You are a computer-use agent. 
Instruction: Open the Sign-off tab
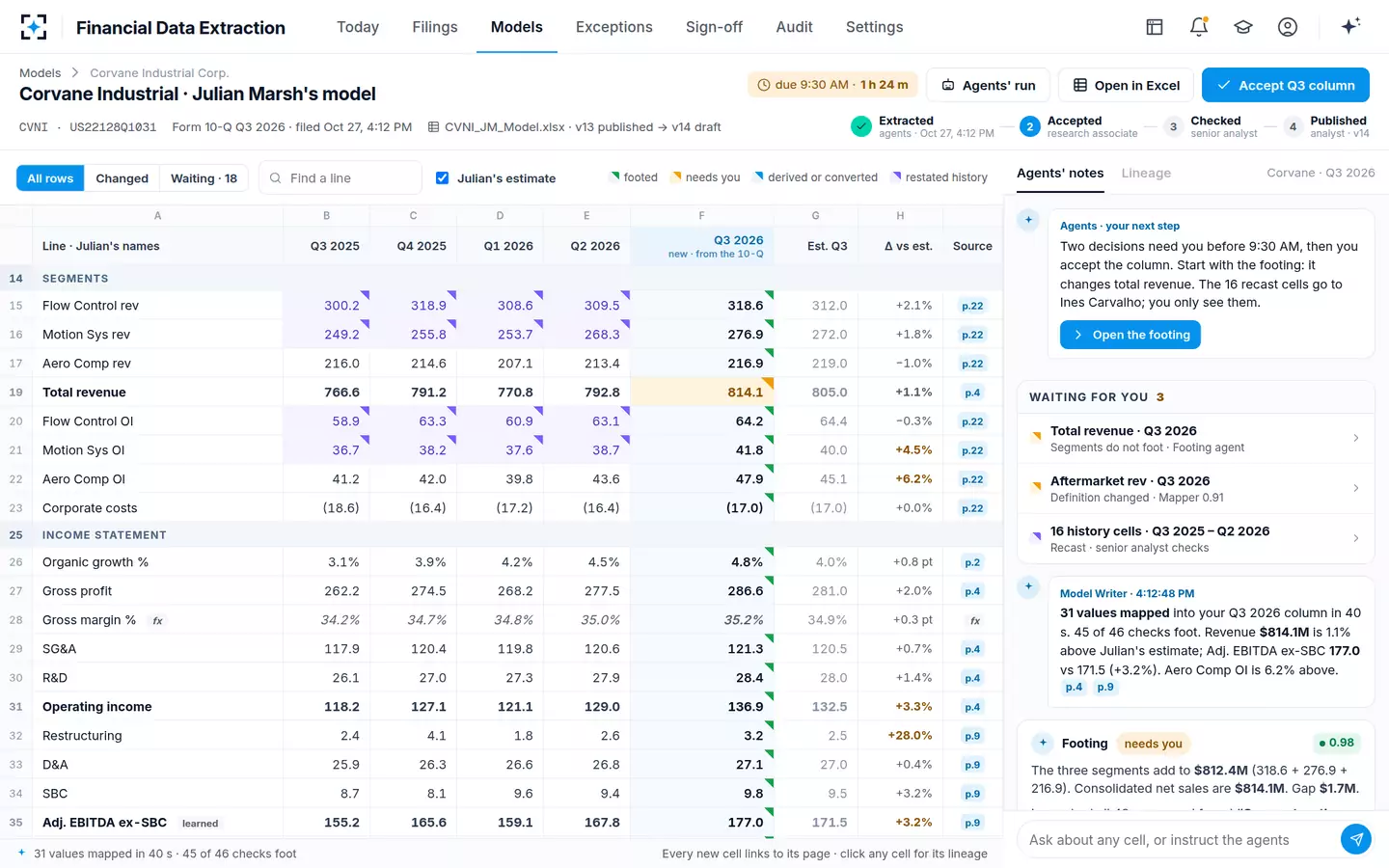[714, 27]
